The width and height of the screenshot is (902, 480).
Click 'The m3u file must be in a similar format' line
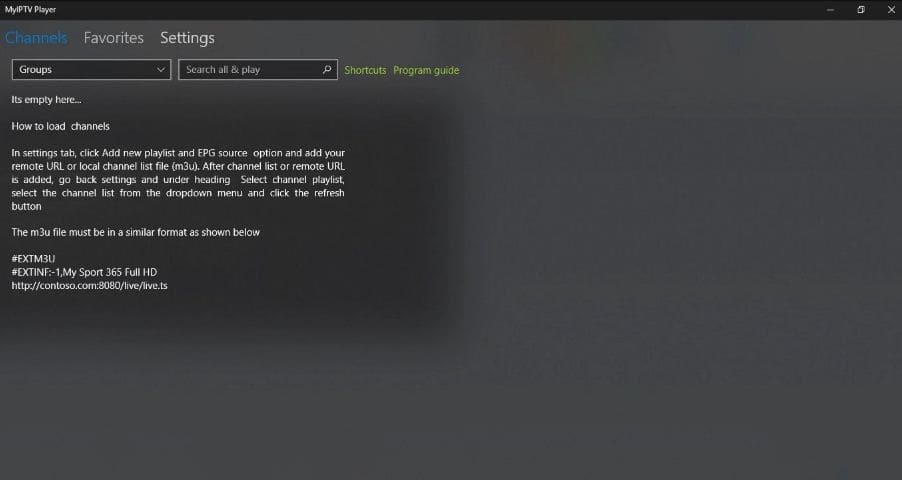point(136,233)
